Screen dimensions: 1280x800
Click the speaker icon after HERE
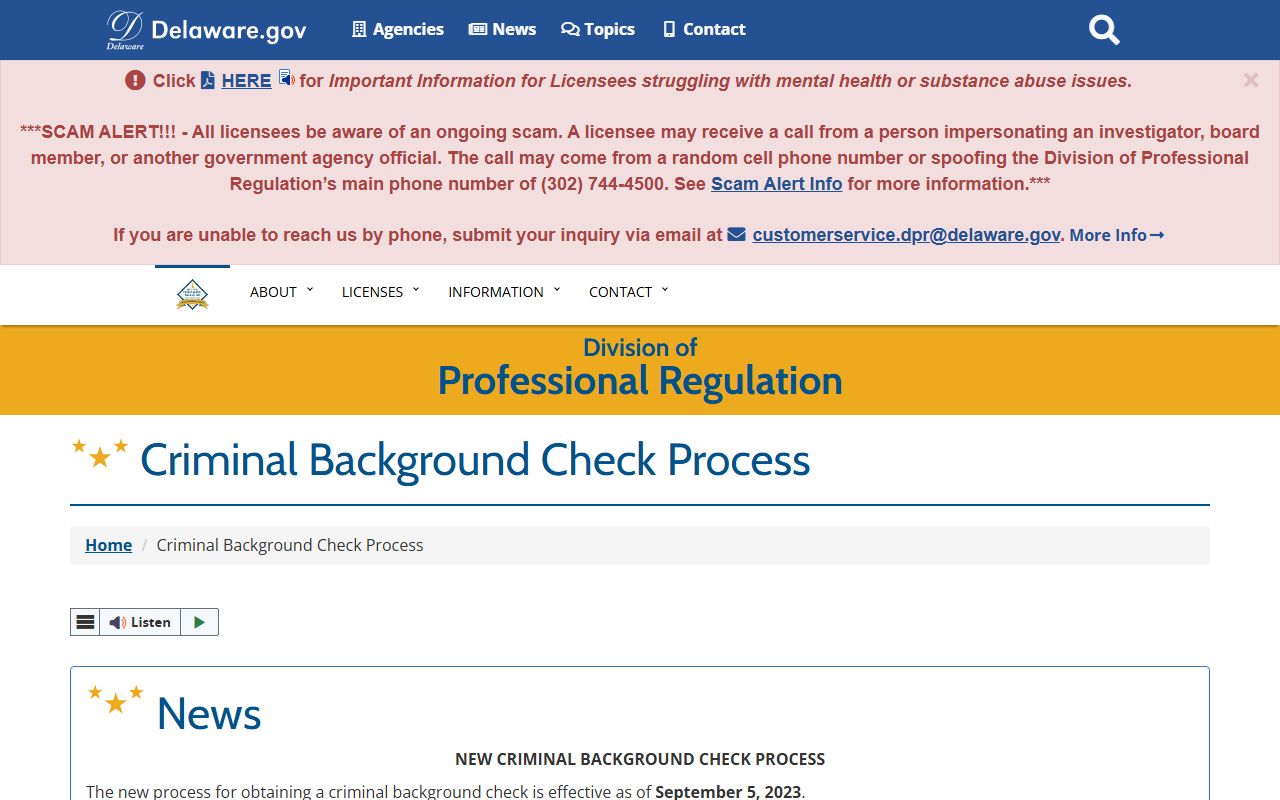coord(286,78)
